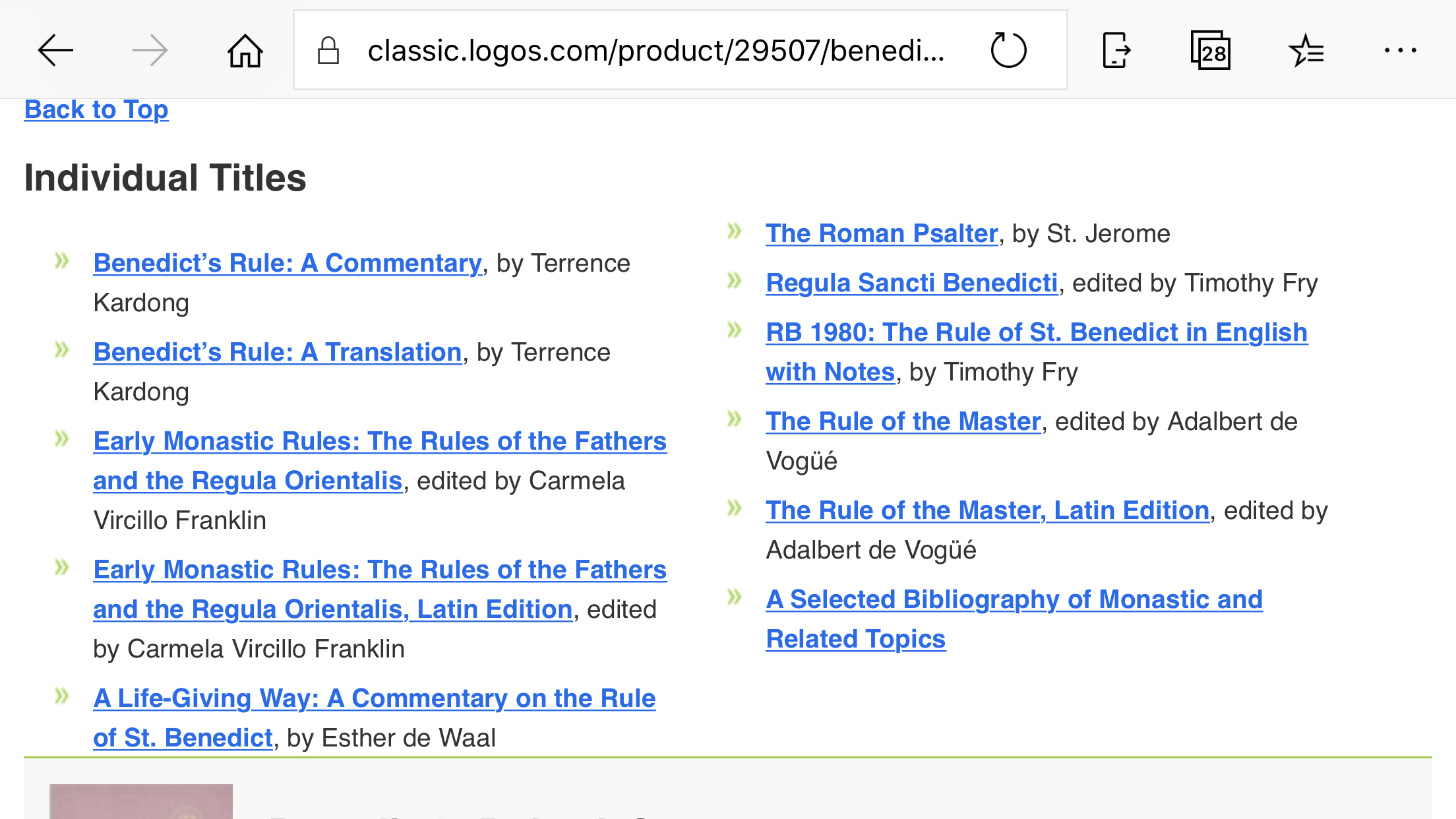Screen dimensions: 1456x819
Task: Reload the page with the refresh icon
Action: pyautogui.click(x=1008, y=50)
